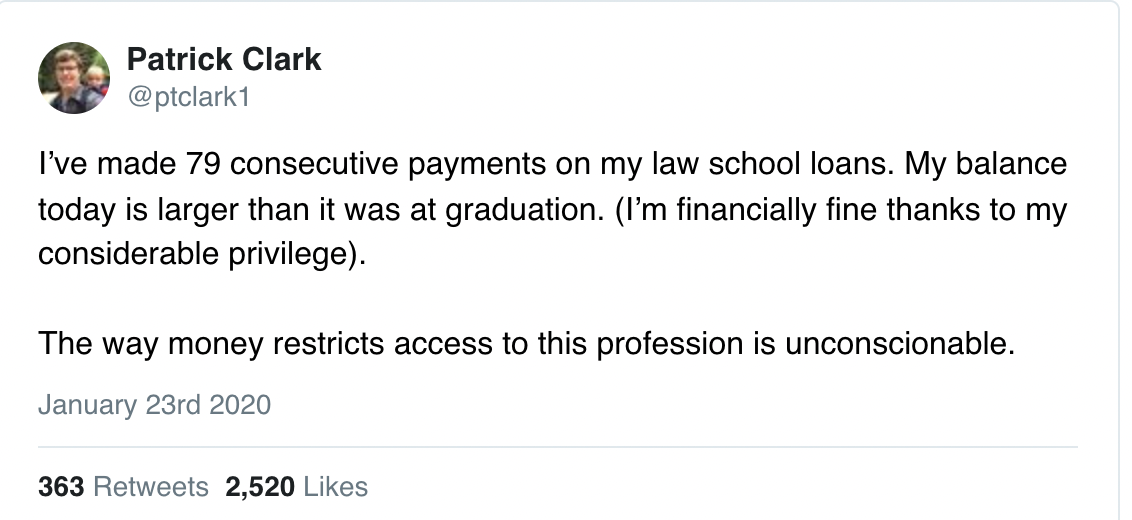Click the parenthetical 'I'm financially fine' text
Screen dimensions: 1132x520
[552, 232]
